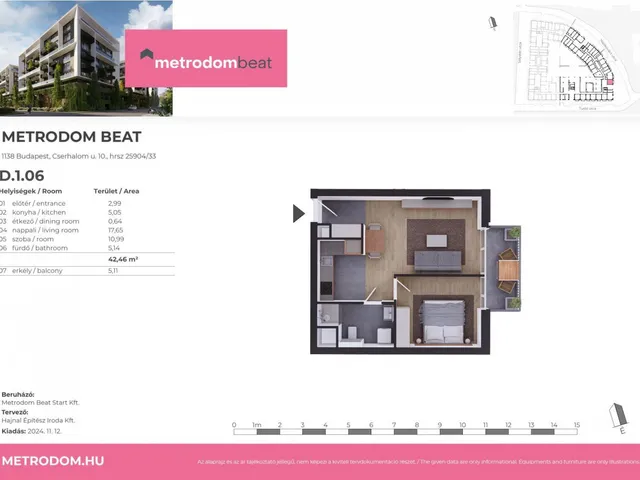Screen dimensions: 640x480
Task: Click the building orientation icon at bottom right
Action: [x=617, y=416]
